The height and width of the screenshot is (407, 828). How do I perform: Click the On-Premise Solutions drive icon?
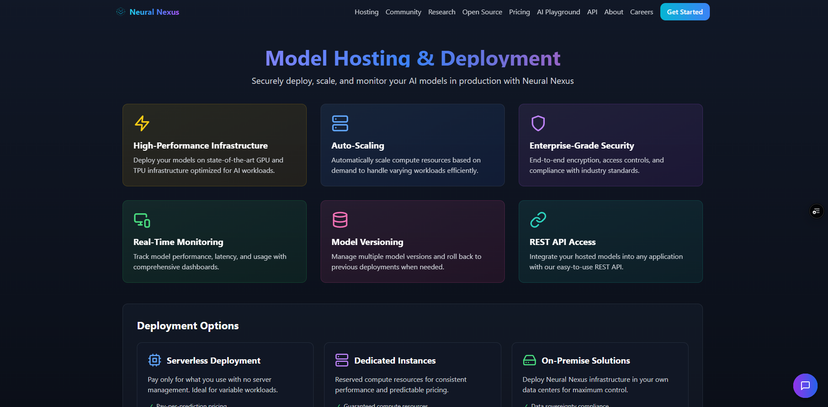[x=530, y=360]
